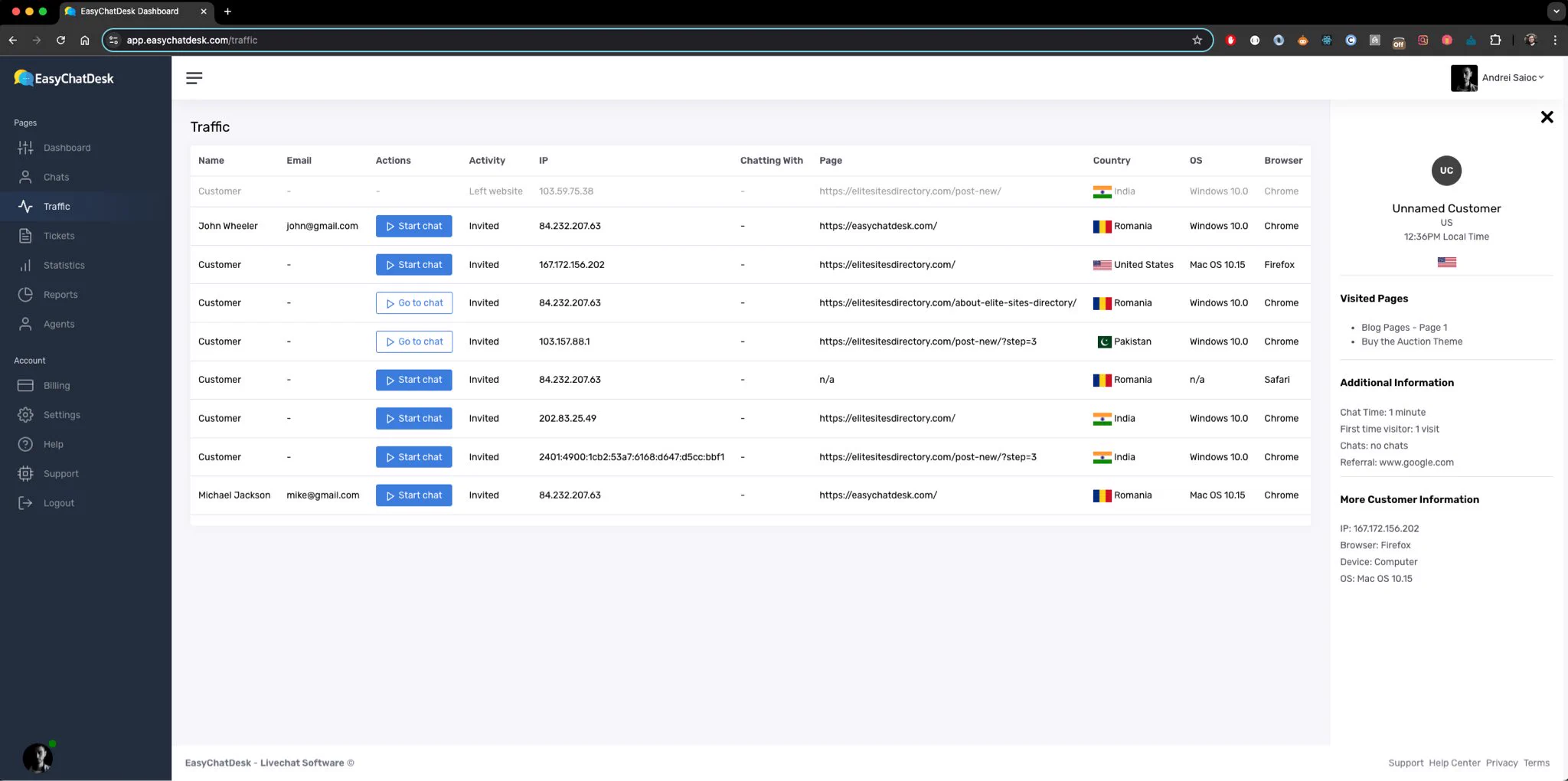Open the Terms footer link
1568x781 pixels.
point(1536,763)
